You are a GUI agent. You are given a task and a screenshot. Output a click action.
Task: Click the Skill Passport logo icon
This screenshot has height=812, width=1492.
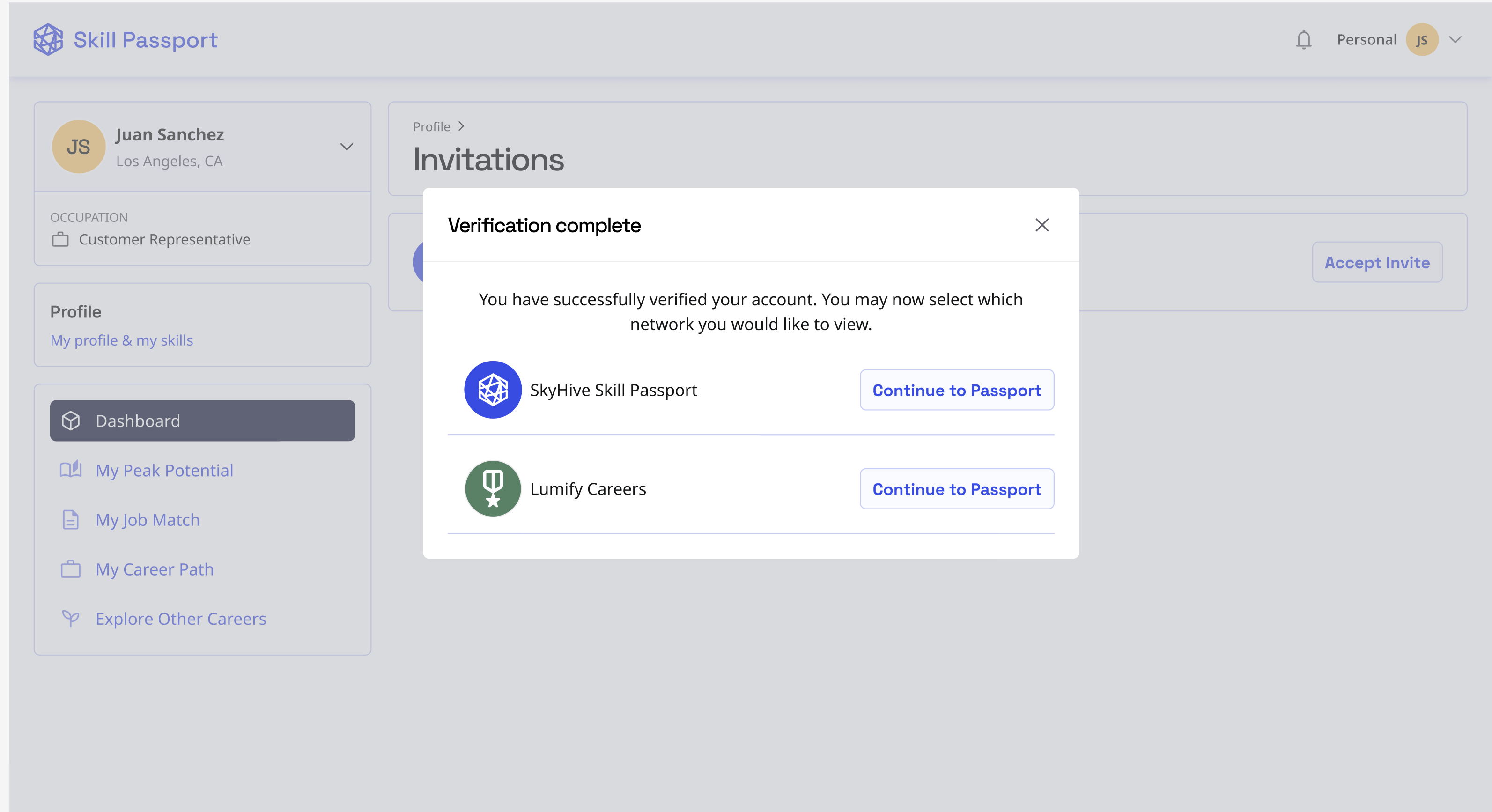point(48,39)
